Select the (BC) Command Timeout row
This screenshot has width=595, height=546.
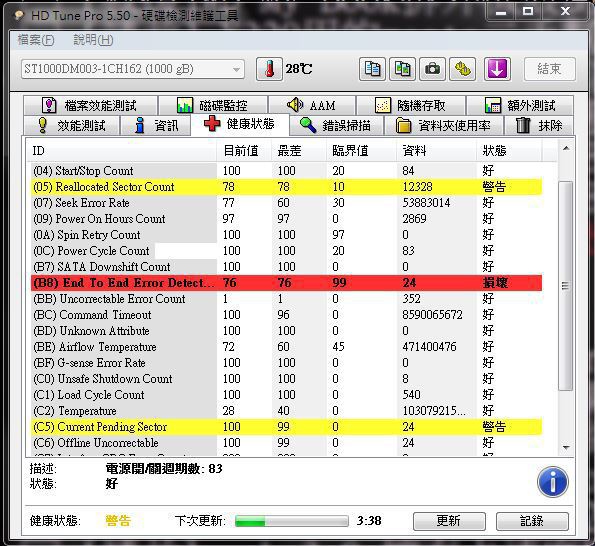click(x=286, y=315)
